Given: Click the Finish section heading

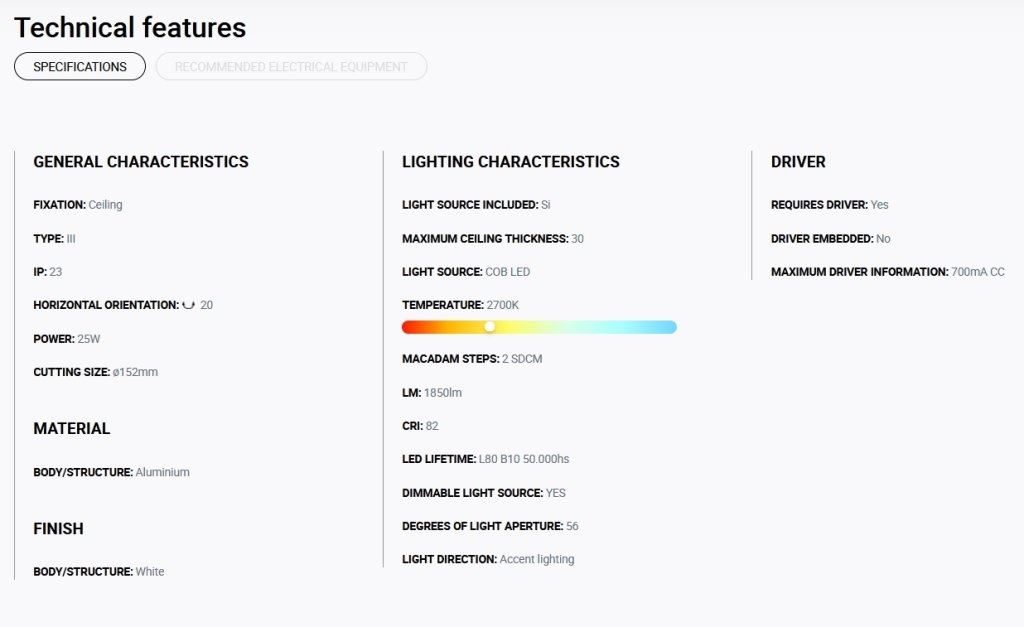Looking at the screenshot, I should 59,528.
